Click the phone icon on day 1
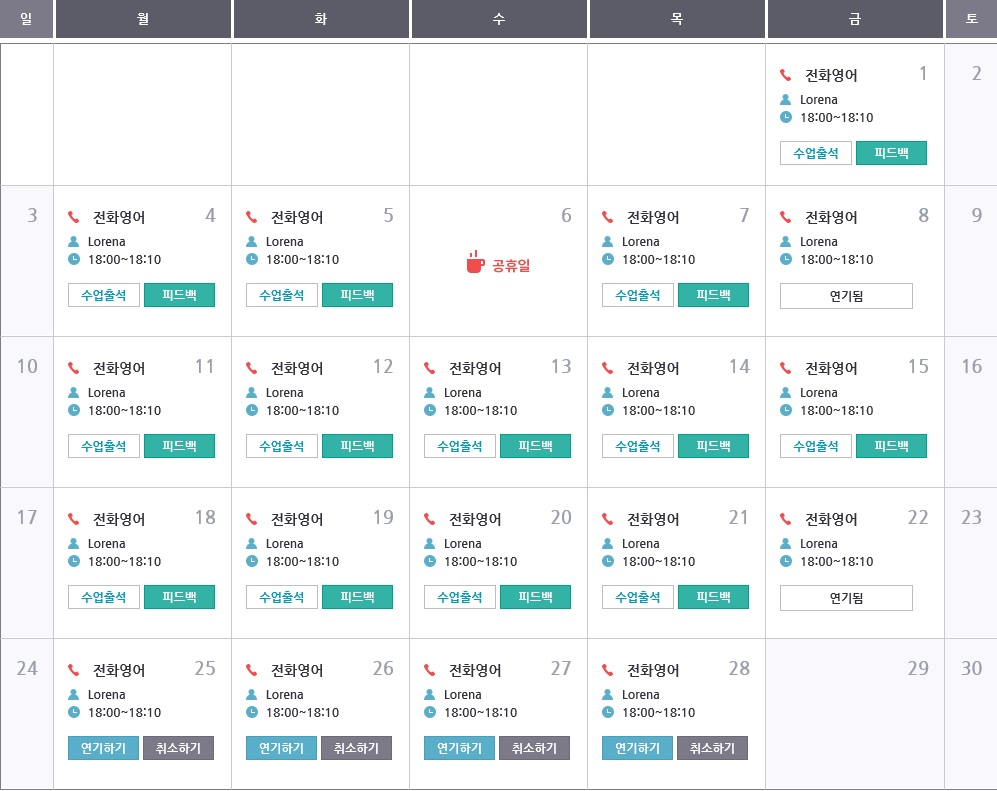Screen dimensions: 997x791 coord(786,75)
